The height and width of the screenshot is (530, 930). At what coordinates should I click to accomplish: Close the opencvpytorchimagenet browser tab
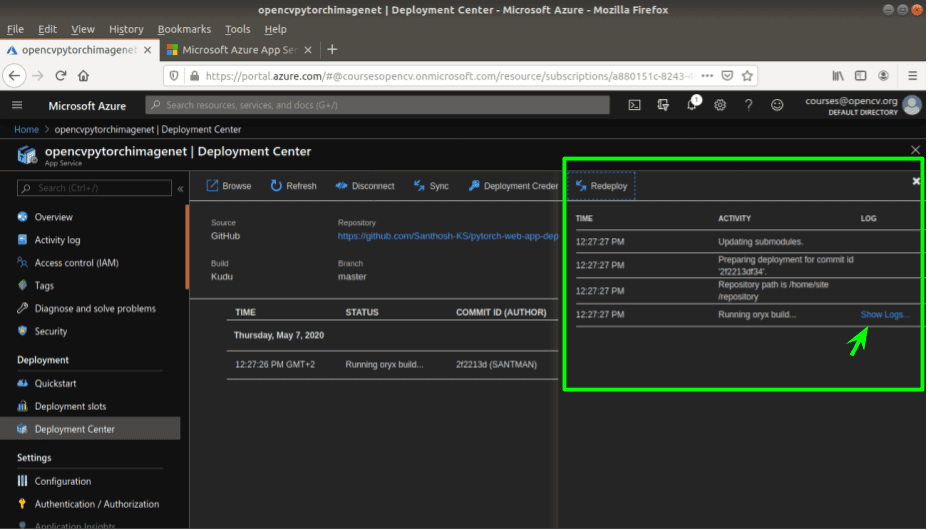coord(148,50)
